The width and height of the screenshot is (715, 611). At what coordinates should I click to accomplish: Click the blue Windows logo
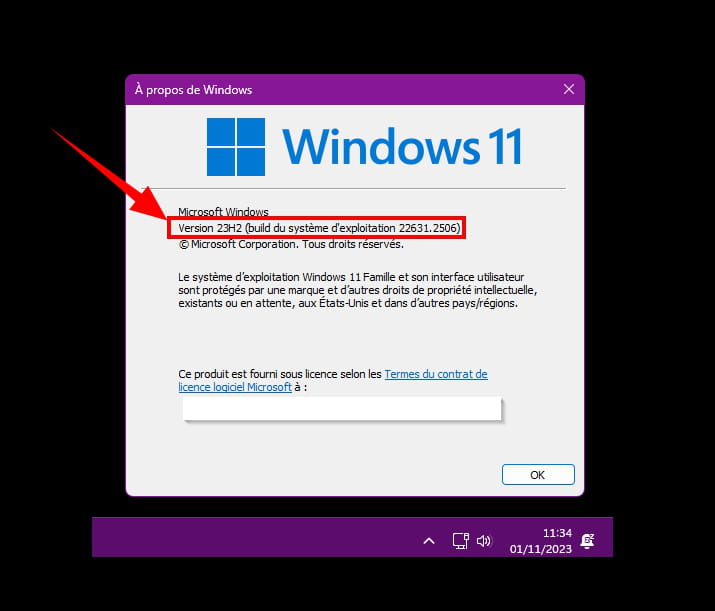tap(236, 147)
